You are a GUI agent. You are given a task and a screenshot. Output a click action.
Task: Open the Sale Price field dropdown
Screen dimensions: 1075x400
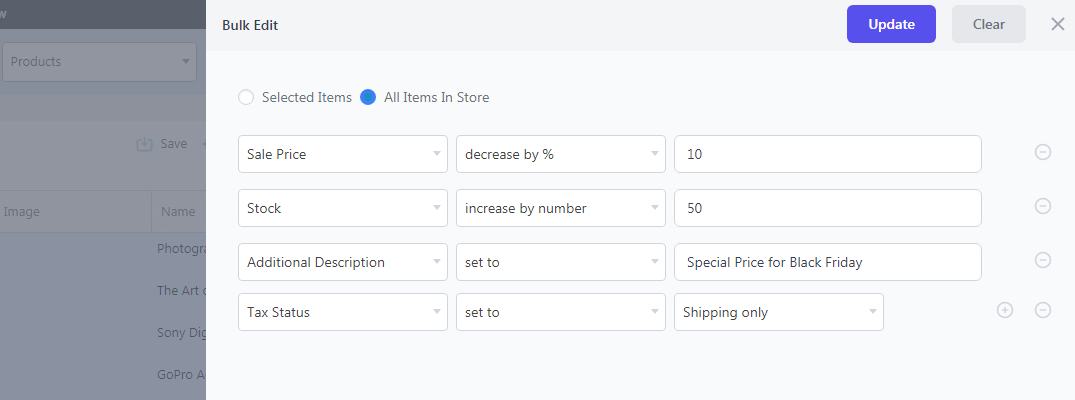coord(343,154)
